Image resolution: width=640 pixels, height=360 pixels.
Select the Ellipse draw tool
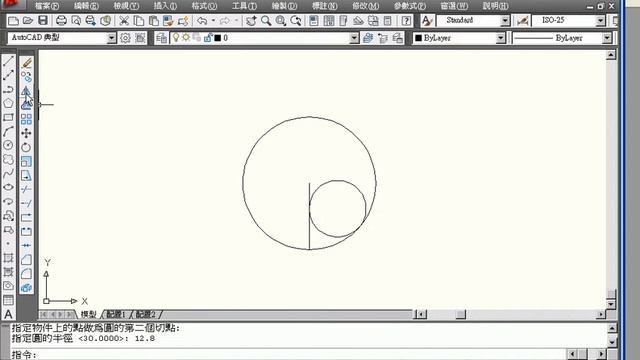pyautogui.click(x=8, y=187)
